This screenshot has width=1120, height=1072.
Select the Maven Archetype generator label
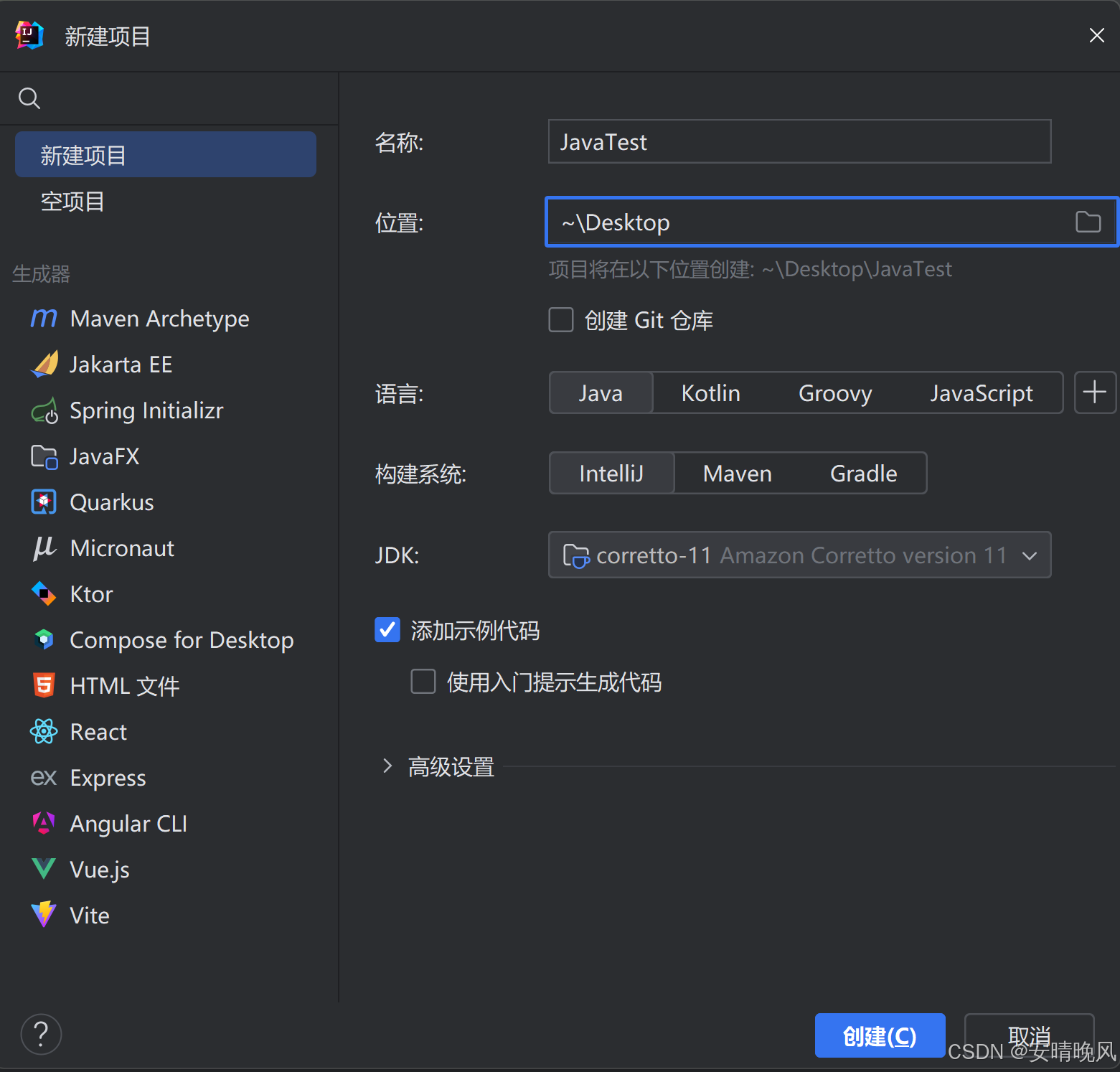(160, 318)
